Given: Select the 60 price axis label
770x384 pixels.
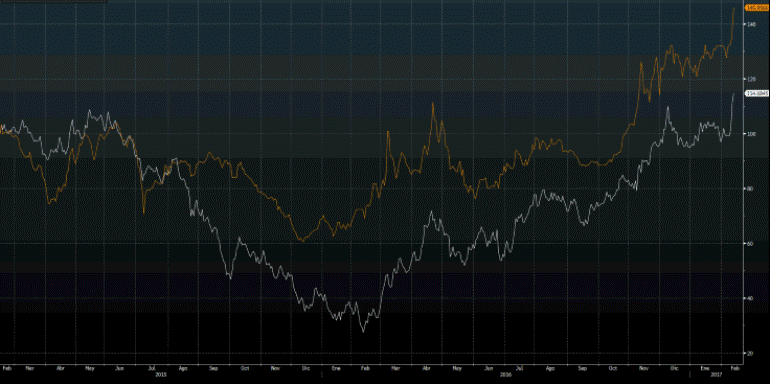Looking at the screenshot, I should pyautogui.click(x=749, y=243).
